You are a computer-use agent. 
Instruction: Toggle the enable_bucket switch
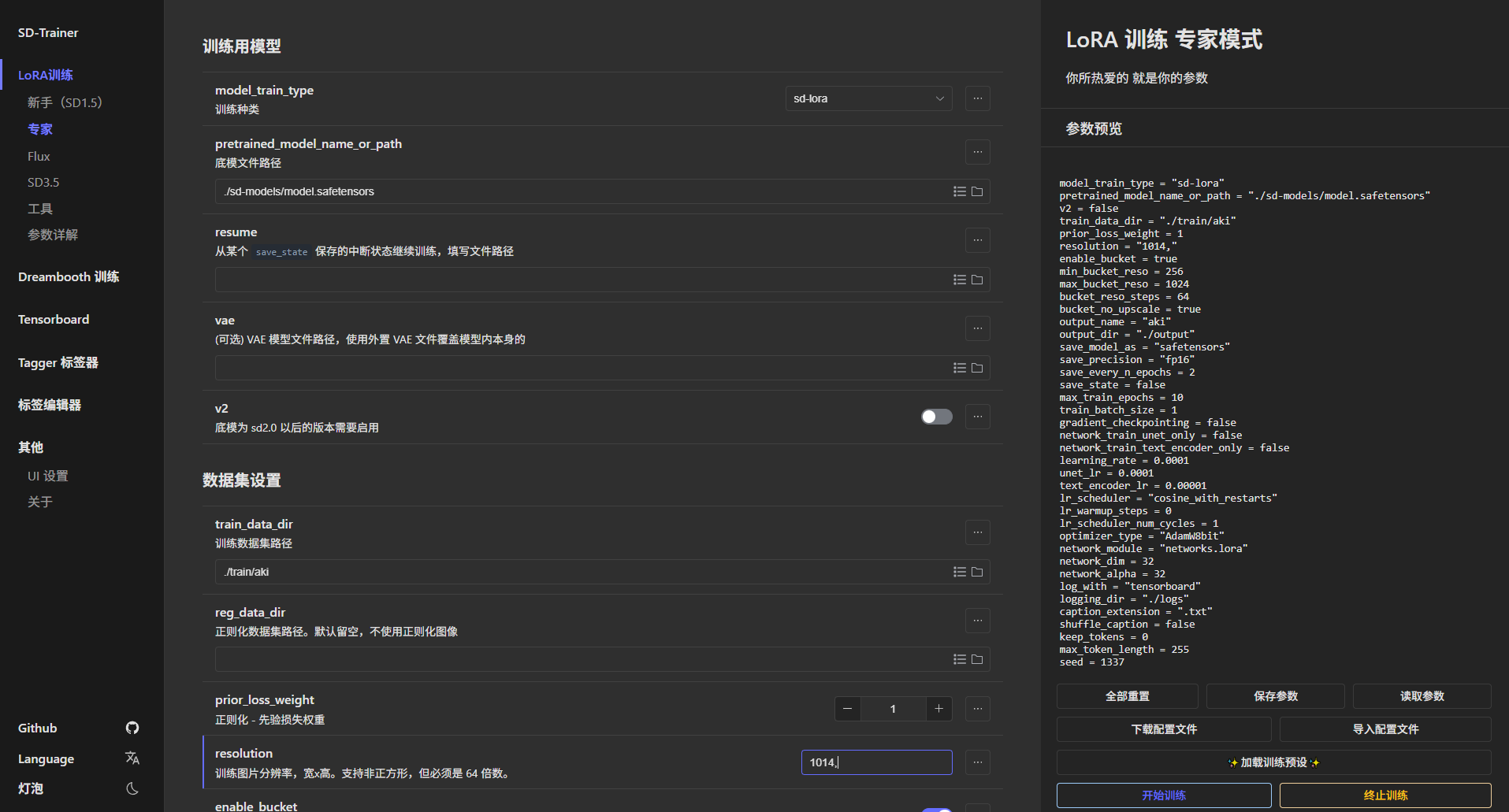(936, 809)
